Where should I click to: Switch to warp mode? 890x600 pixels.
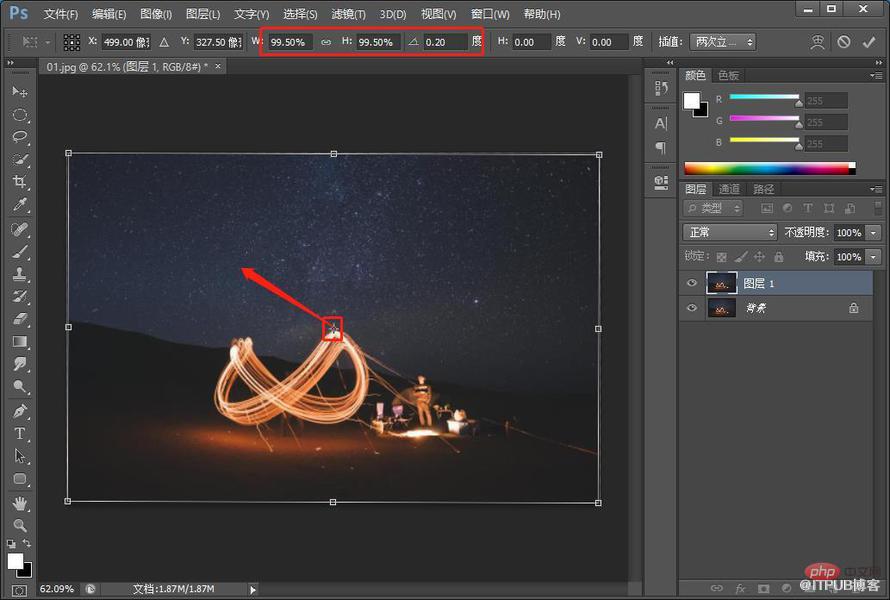click(x=817, y=42)
